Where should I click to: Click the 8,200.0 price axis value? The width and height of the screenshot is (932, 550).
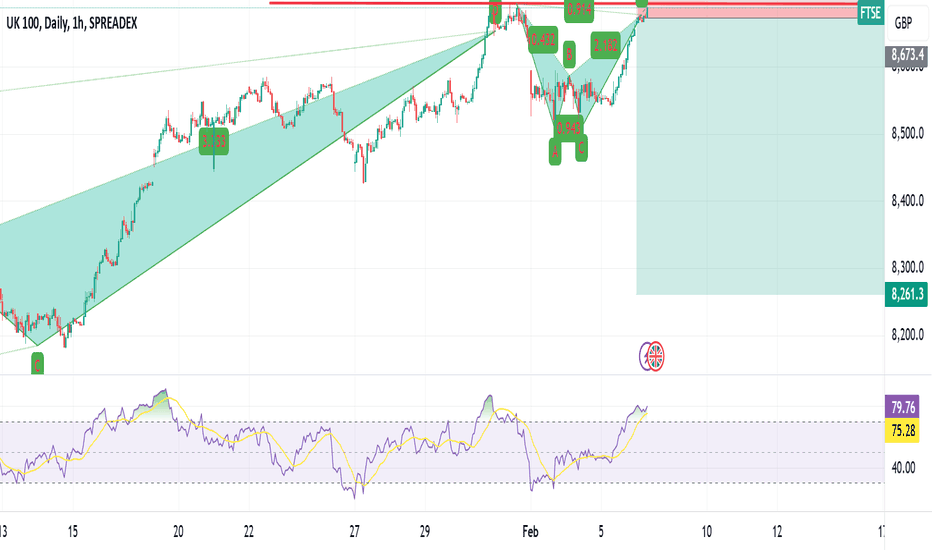[908, 334]
